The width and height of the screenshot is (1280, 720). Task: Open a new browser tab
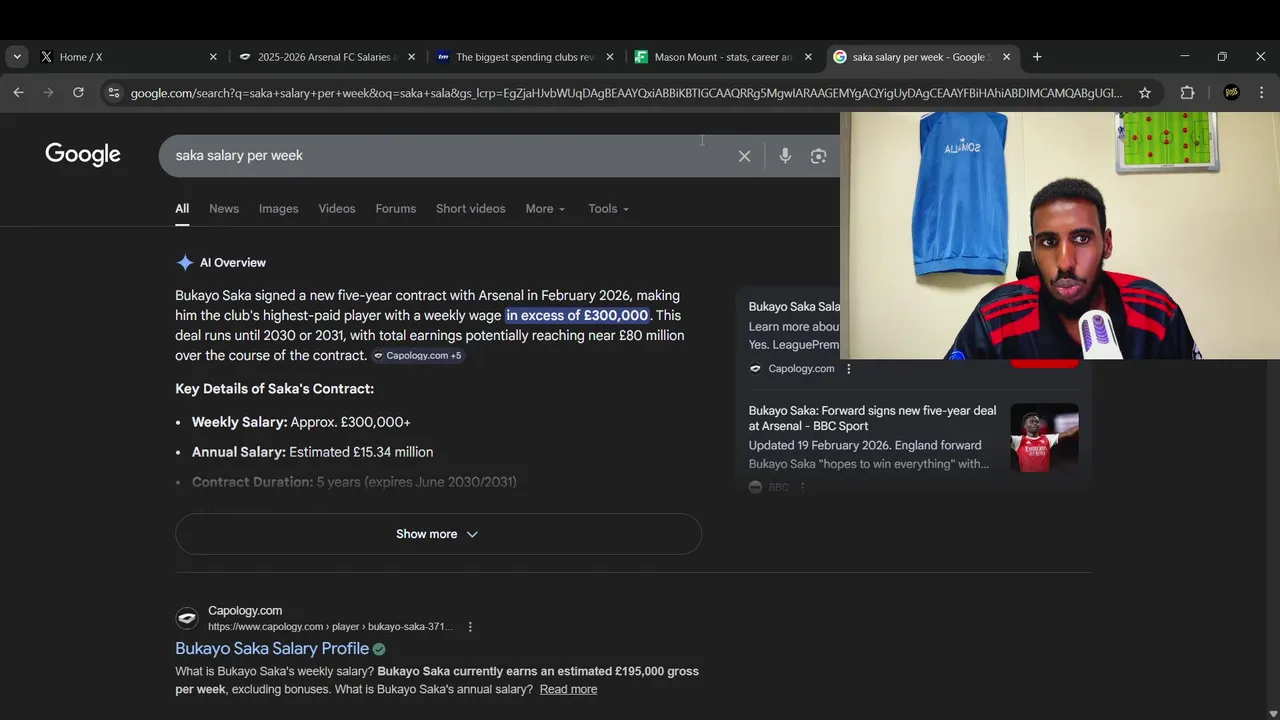click(1037, 57)
